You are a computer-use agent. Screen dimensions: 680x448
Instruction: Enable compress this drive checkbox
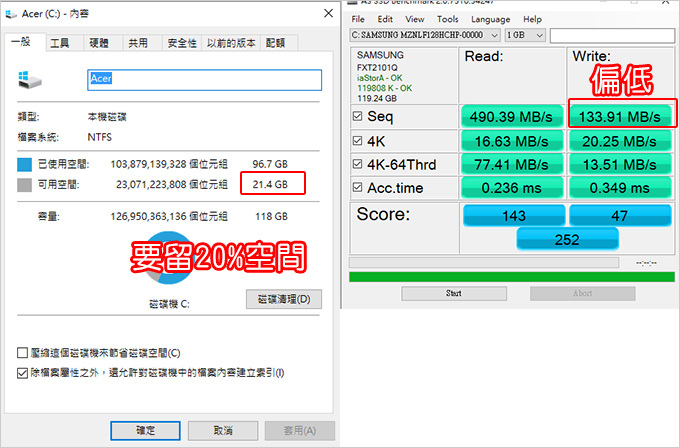point(22,353)
